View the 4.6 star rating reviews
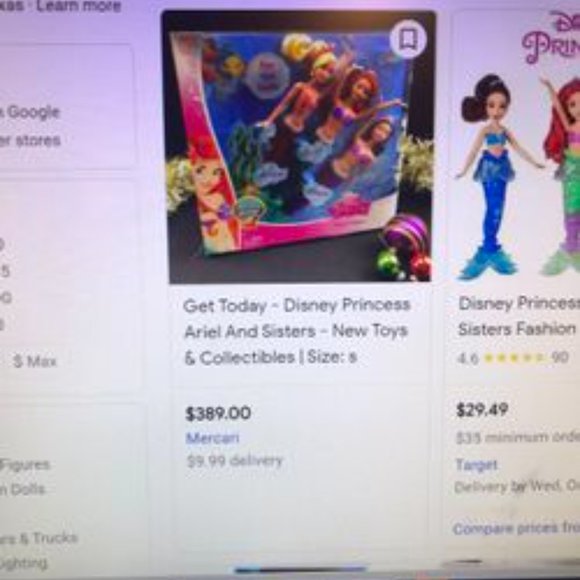This screenshot has height=580, width=580. (513, 358)
